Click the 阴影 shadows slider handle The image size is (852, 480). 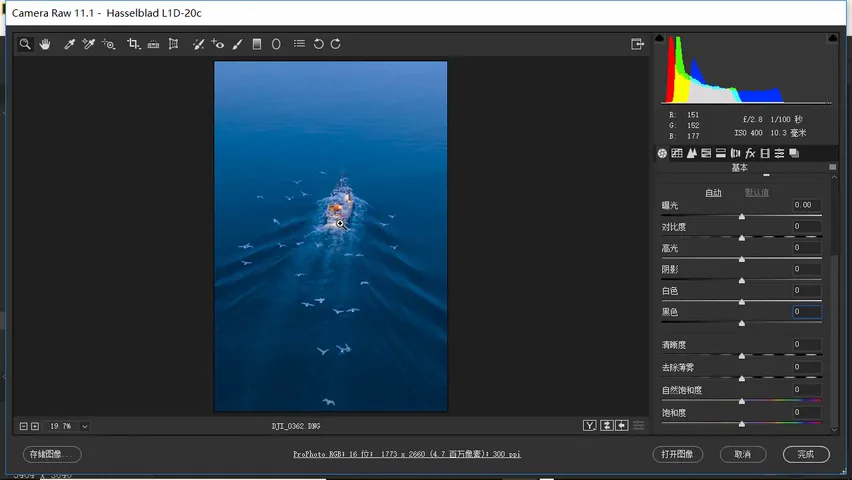click(742, 280)
